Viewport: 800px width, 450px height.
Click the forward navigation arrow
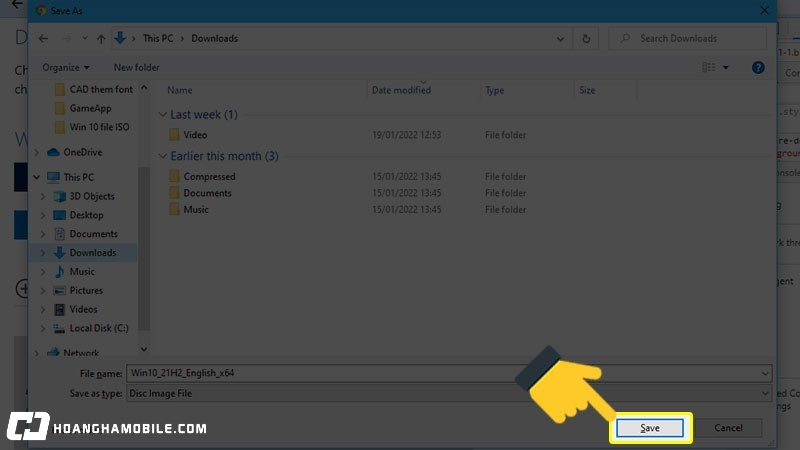click(66, 39)
